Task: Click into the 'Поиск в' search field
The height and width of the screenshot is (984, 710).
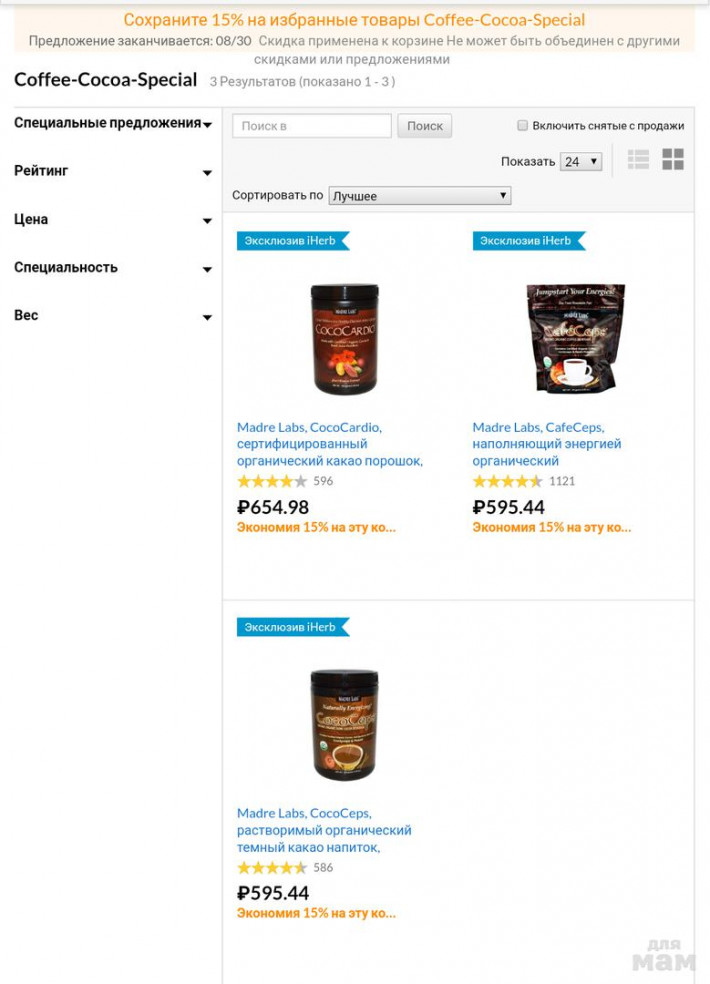Action: [312, 126]
